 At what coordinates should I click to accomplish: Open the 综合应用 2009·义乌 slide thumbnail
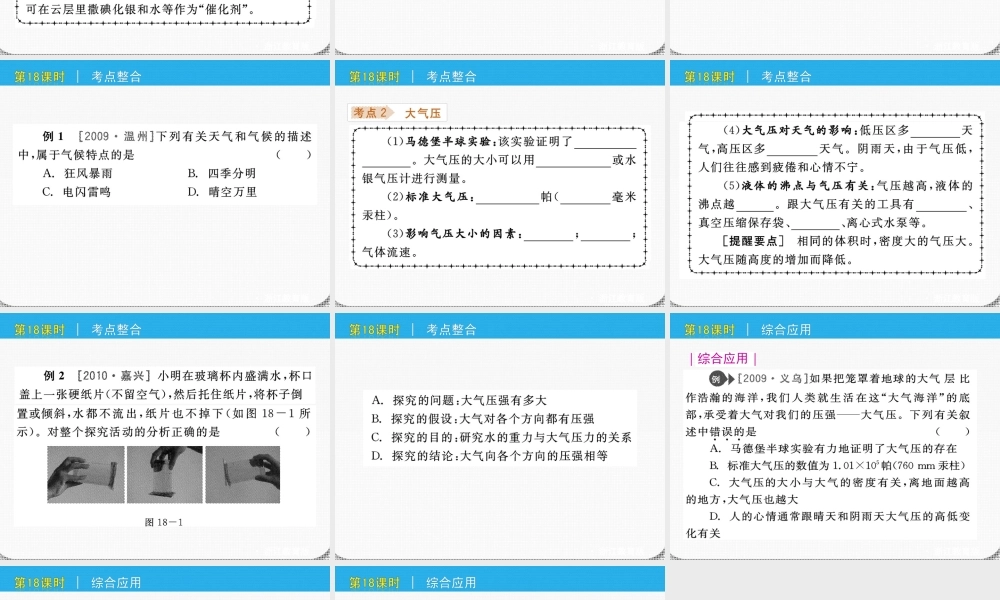[835, 437]
